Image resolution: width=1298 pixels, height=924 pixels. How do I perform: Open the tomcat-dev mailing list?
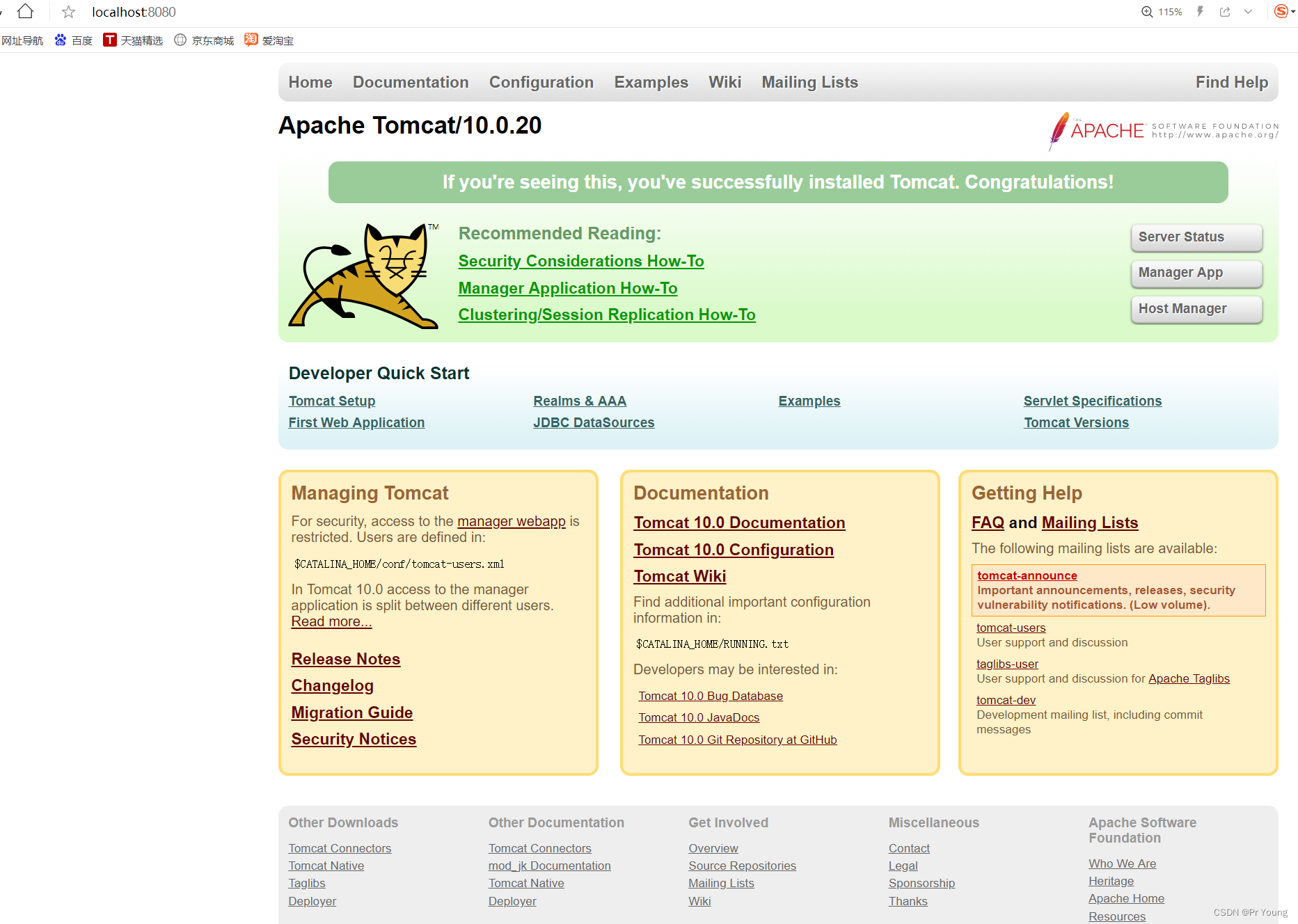(1006, 700)
